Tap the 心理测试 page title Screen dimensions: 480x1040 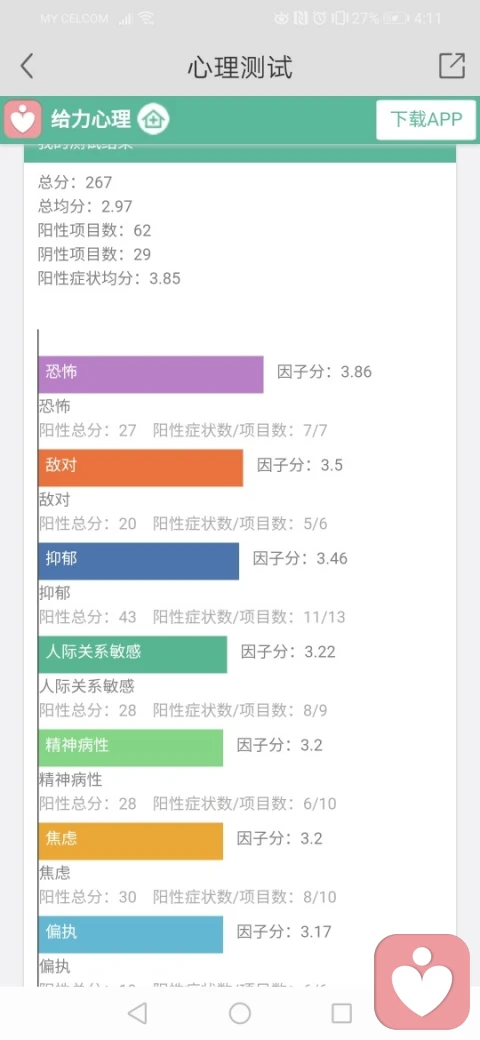[240, 68]
